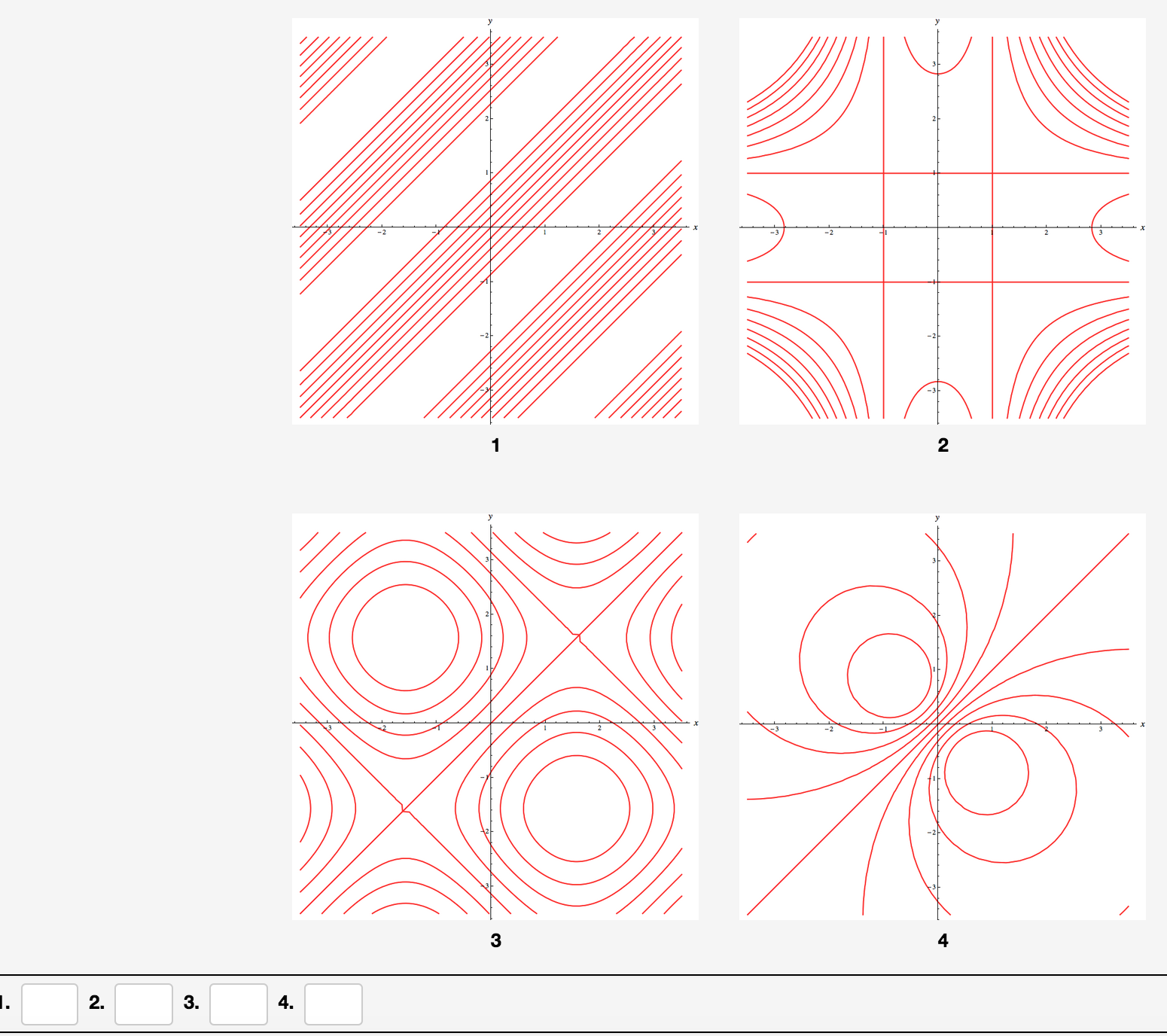Select the answer box labeled 2.
The height and width of the screenshot is (1036, 1167).
[144, 1004]
